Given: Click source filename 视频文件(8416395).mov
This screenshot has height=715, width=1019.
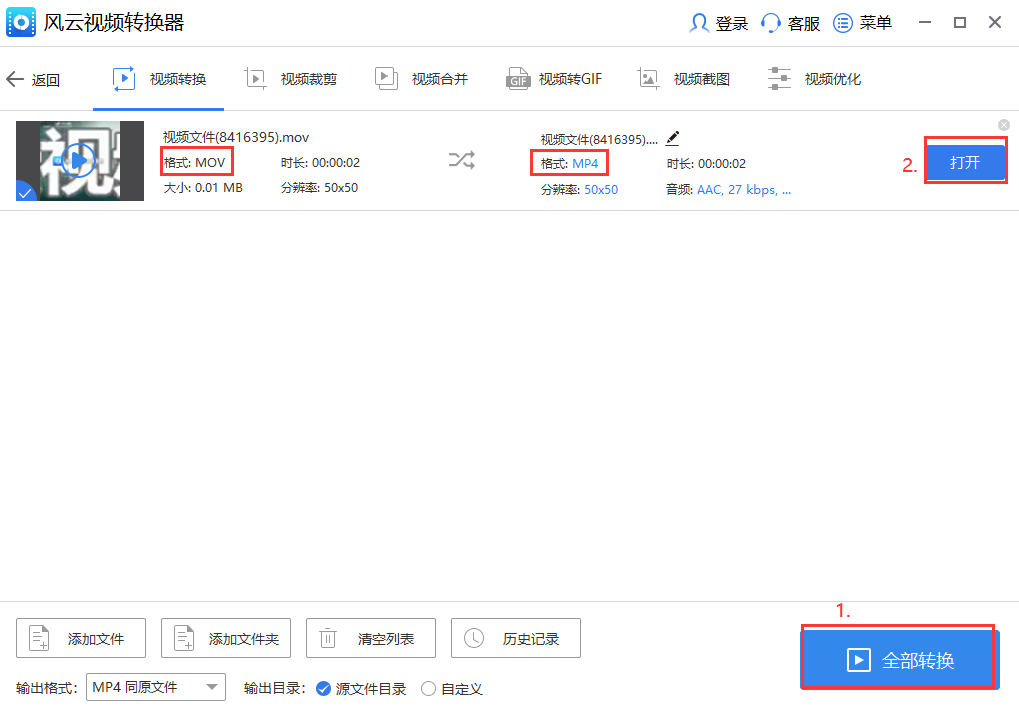Looking at the screenshot, I should pos(236,137).
